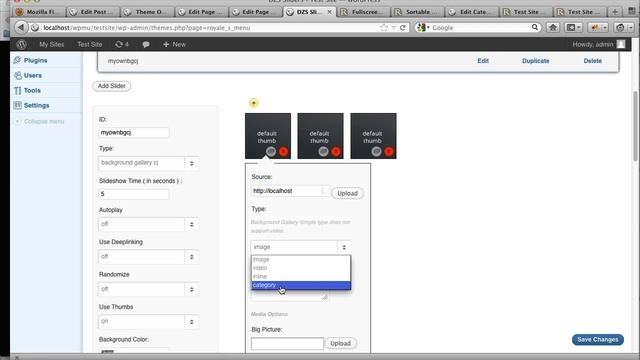The image size is (640, 360).
Task: Select video option in the Type list
Action: 301,268
